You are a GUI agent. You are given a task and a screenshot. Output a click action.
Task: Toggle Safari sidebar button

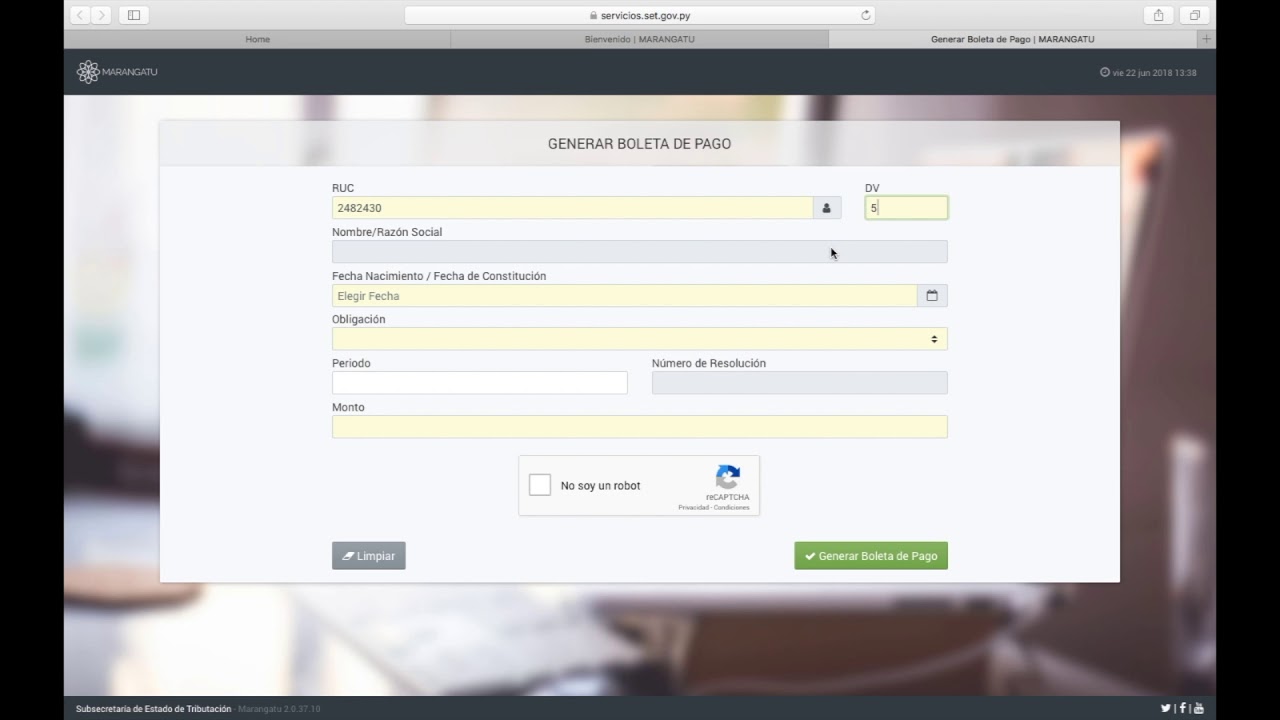point(134,15)
